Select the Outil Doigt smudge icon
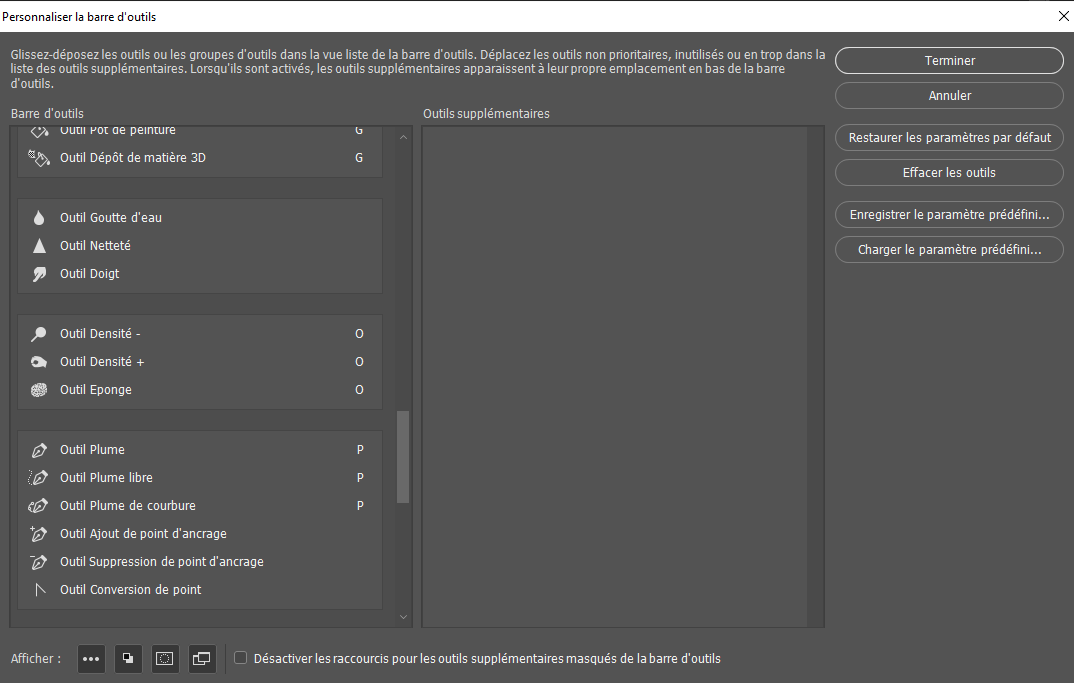Screen dimensions: 1074x683 click(39, 274)
